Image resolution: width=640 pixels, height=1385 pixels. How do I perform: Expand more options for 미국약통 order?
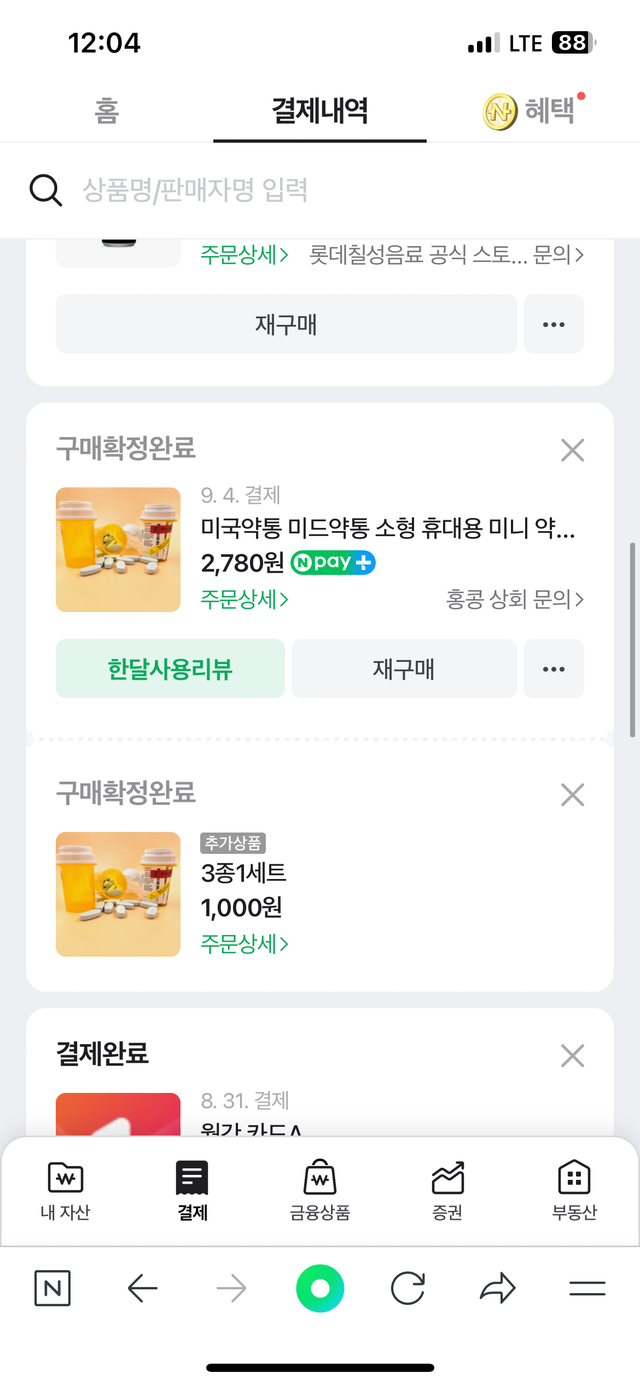point(553,669)
